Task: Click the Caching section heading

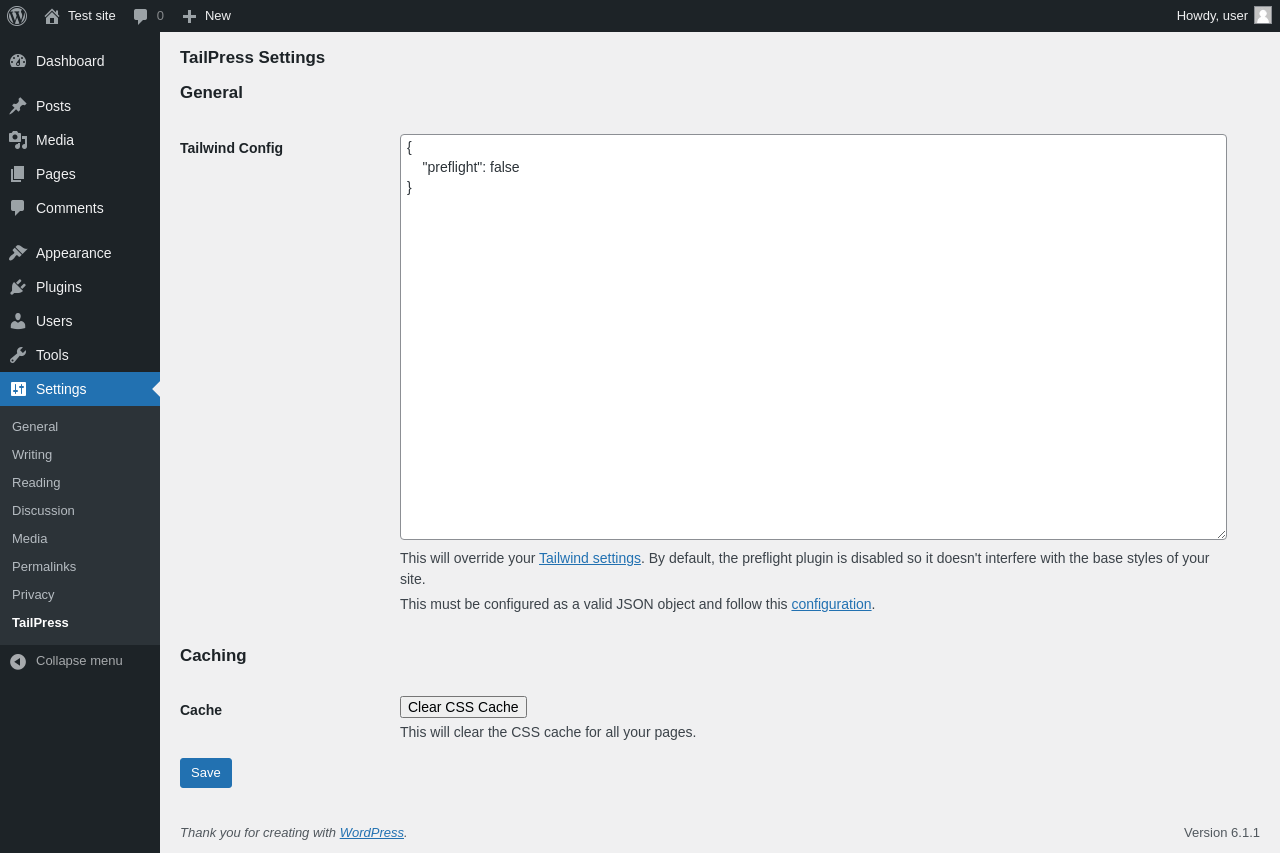Action: (x=213, y=656)
